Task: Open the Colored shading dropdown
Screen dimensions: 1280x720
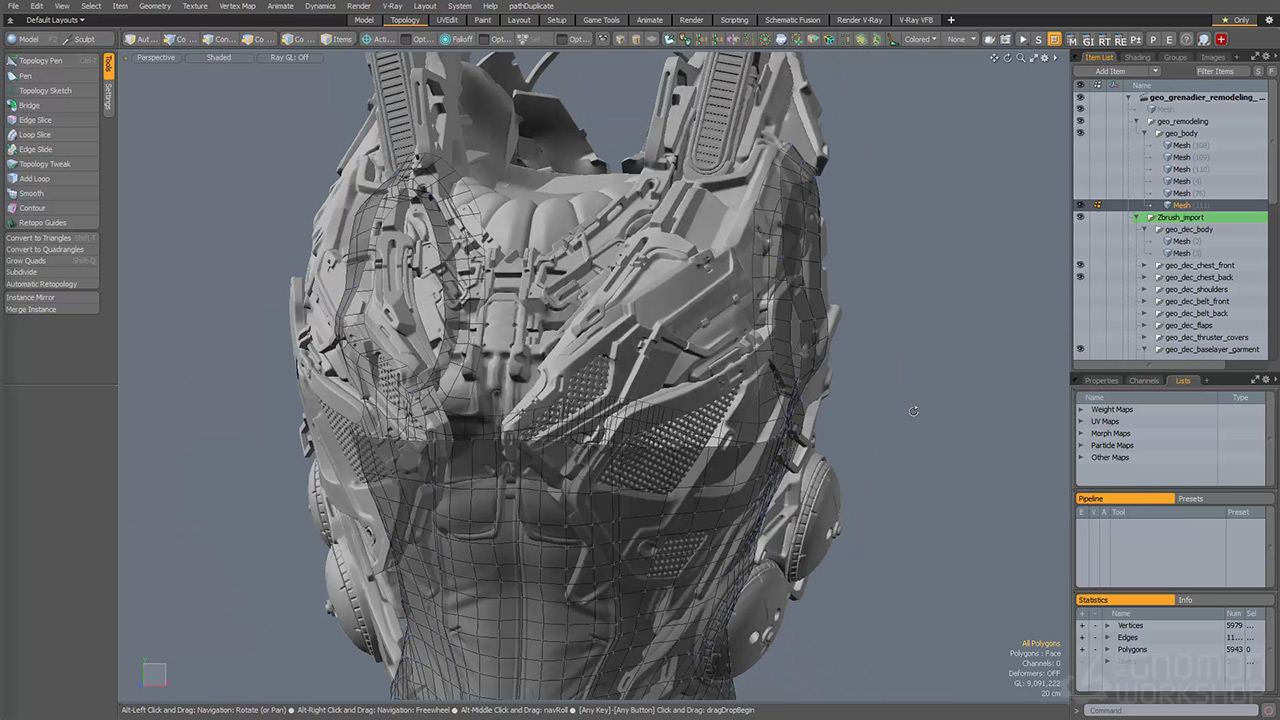Action: point(920,40)
